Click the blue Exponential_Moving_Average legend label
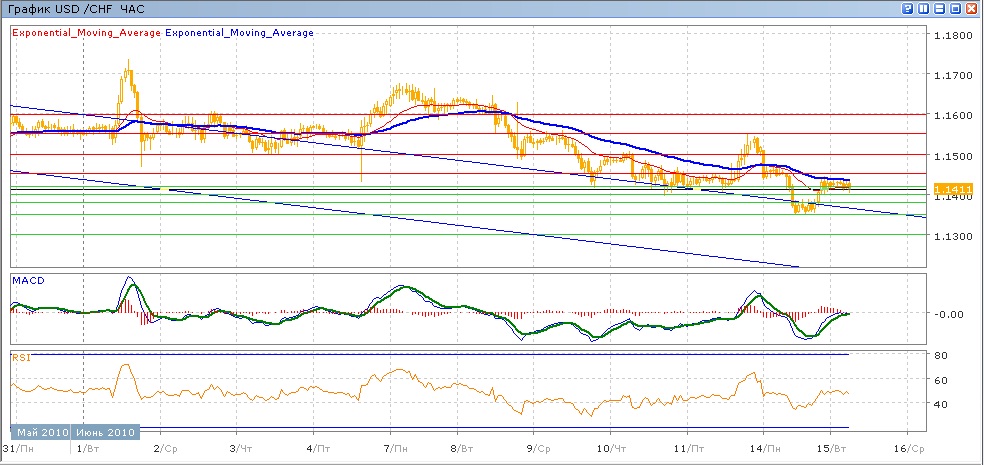Screen dimensions: 984x465 click(x=239, y=33)
